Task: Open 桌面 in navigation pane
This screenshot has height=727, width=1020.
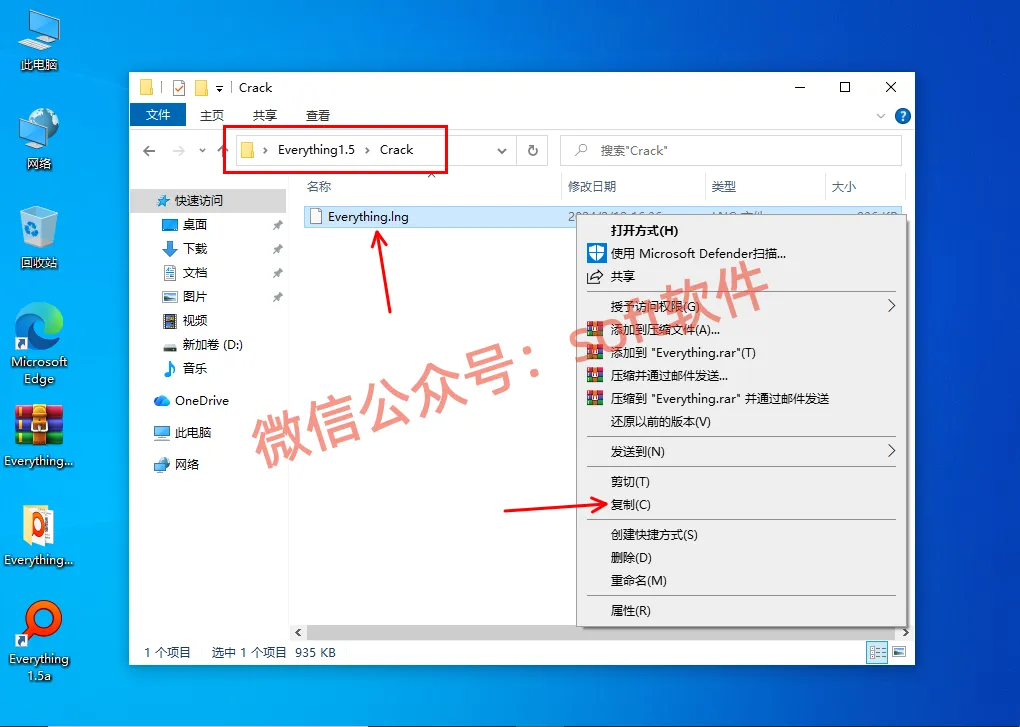Action: pyautogui.click(x=195, y=224)
